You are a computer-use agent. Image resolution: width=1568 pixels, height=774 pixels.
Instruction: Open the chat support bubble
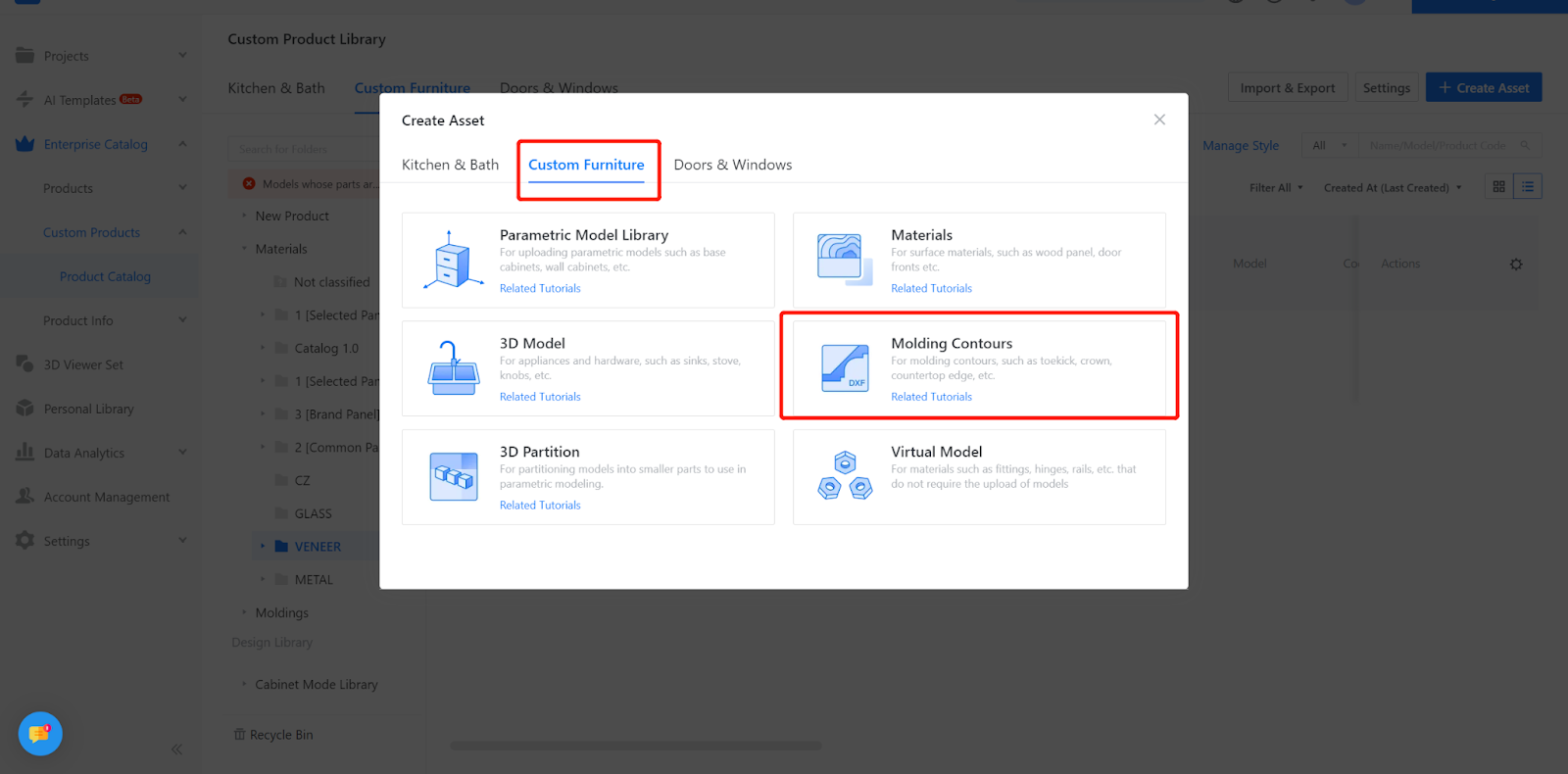40,734
